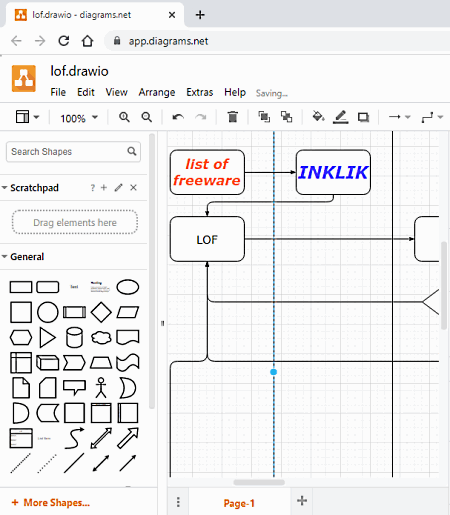Select the Dashed Line shape
Viewport: 450px width, 515px height.
pos(21,463)
